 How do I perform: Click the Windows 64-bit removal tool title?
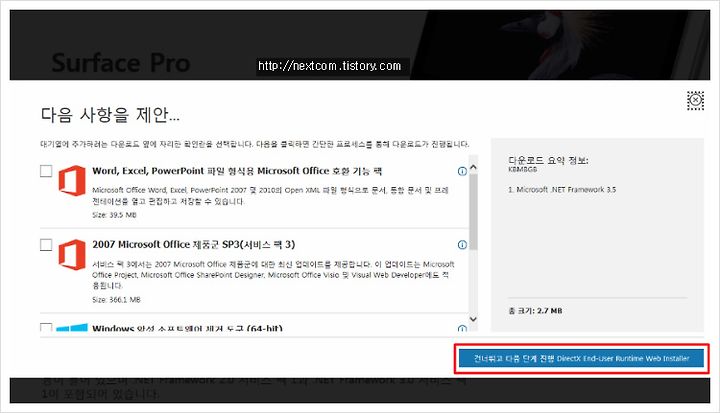187,328
